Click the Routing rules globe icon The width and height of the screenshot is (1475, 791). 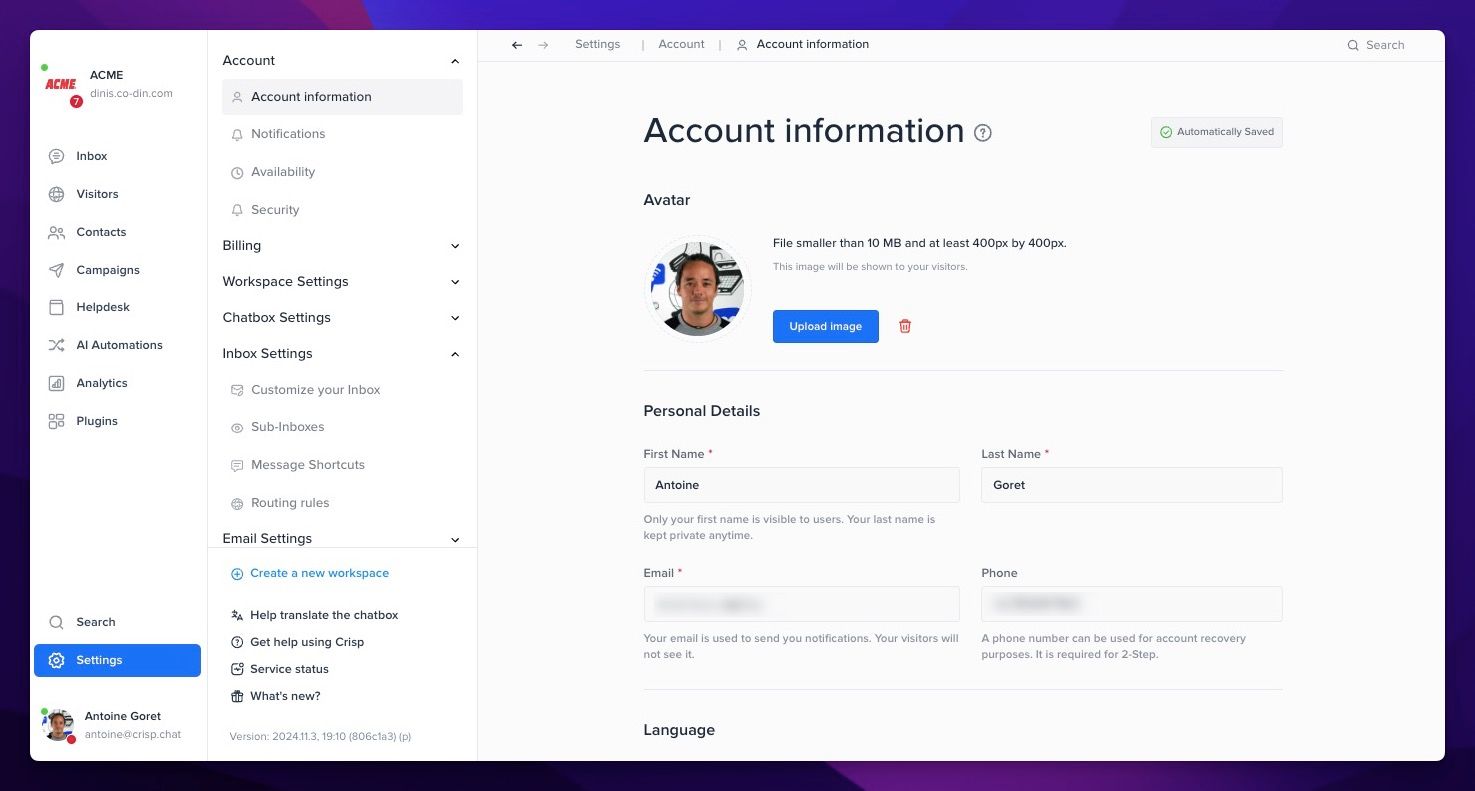coord(237,503)
